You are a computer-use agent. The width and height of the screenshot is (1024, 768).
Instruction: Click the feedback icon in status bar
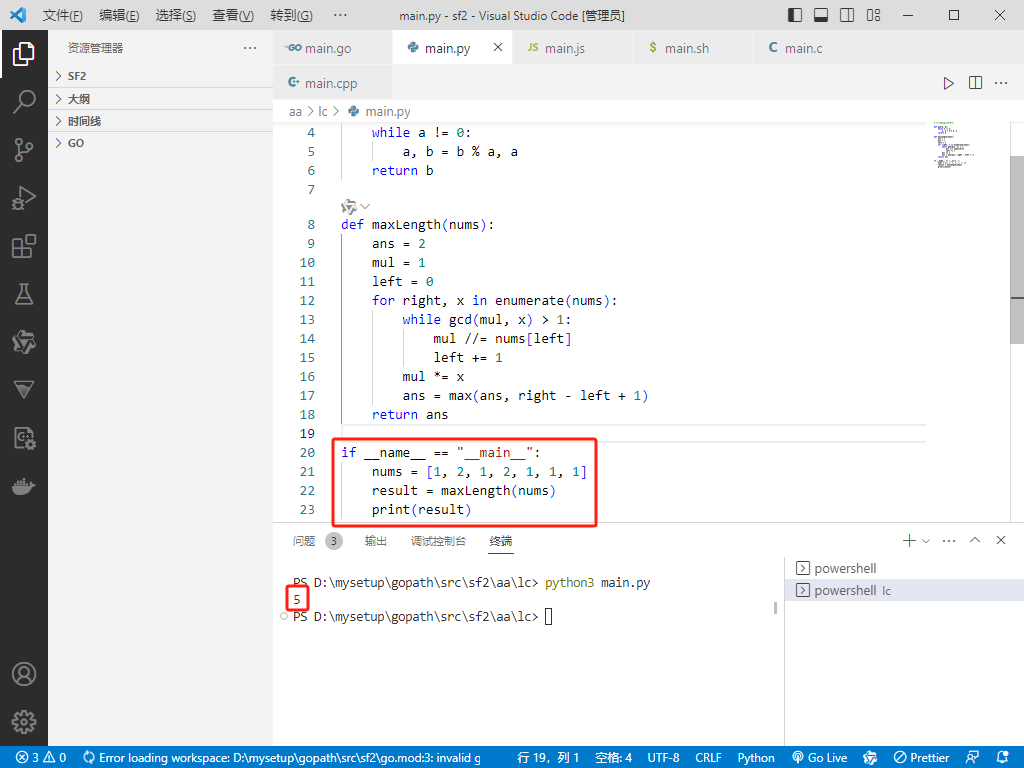pyautogui.click(x=972, y=758)
